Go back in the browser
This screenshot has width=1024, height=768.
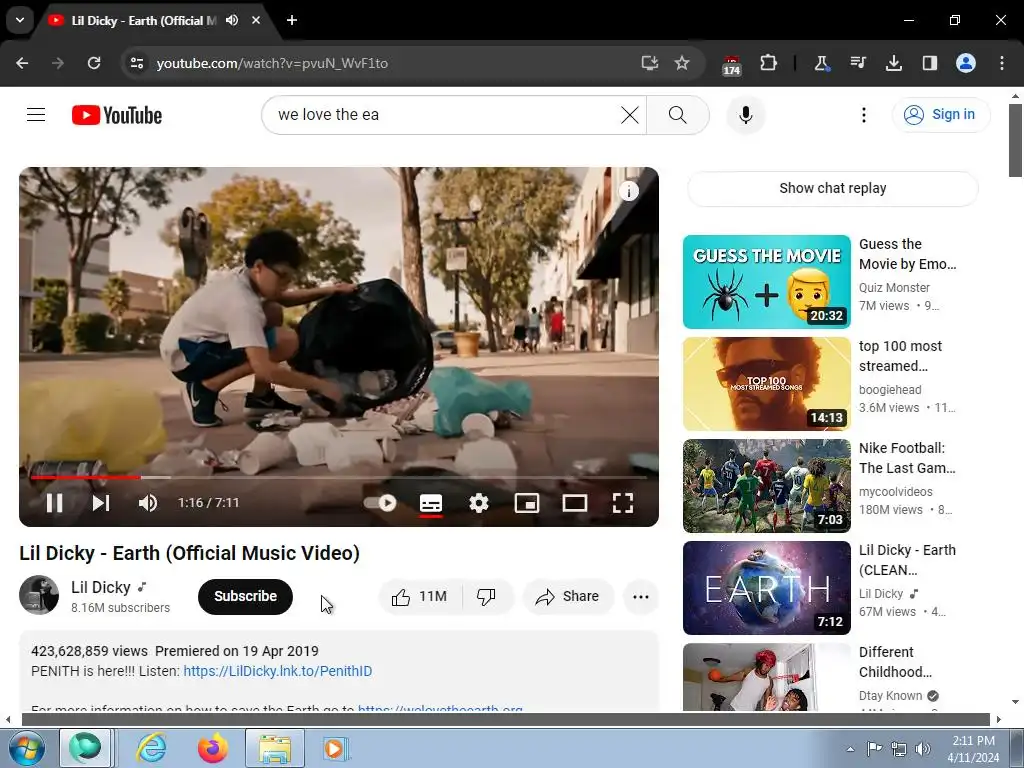point(22,63)
